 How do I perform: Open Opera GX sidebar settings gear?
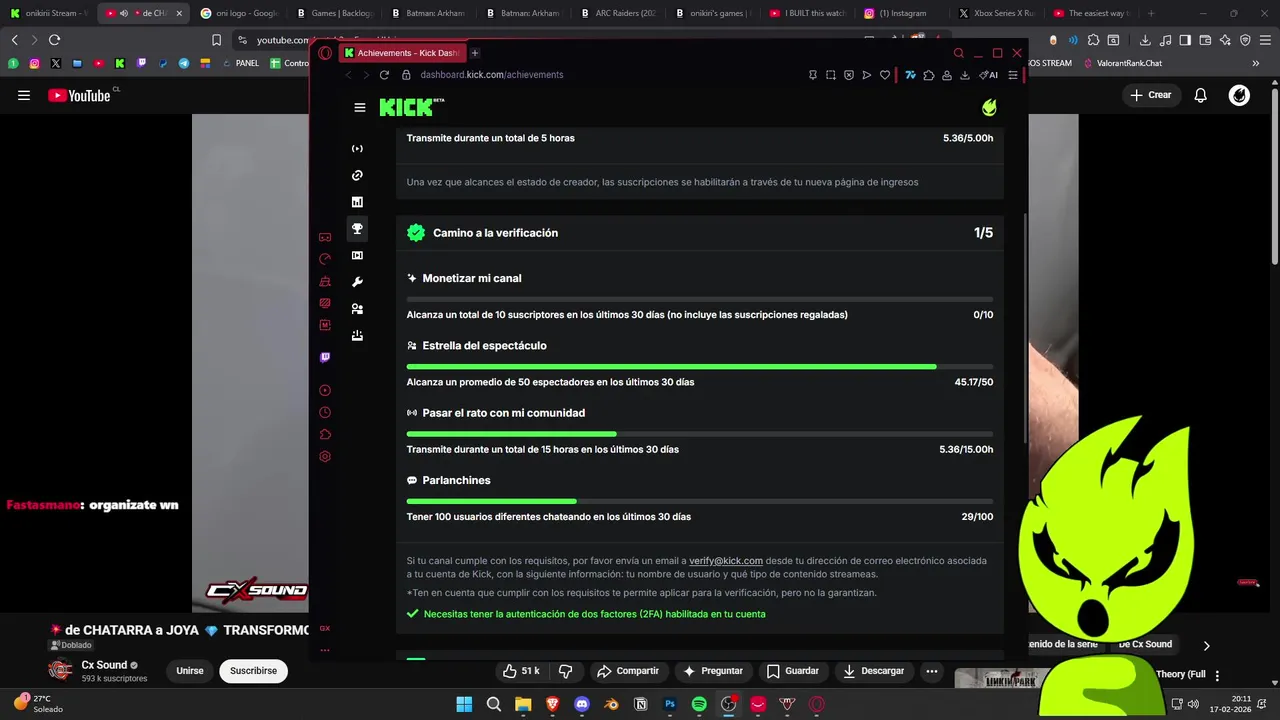click(325, 456)
